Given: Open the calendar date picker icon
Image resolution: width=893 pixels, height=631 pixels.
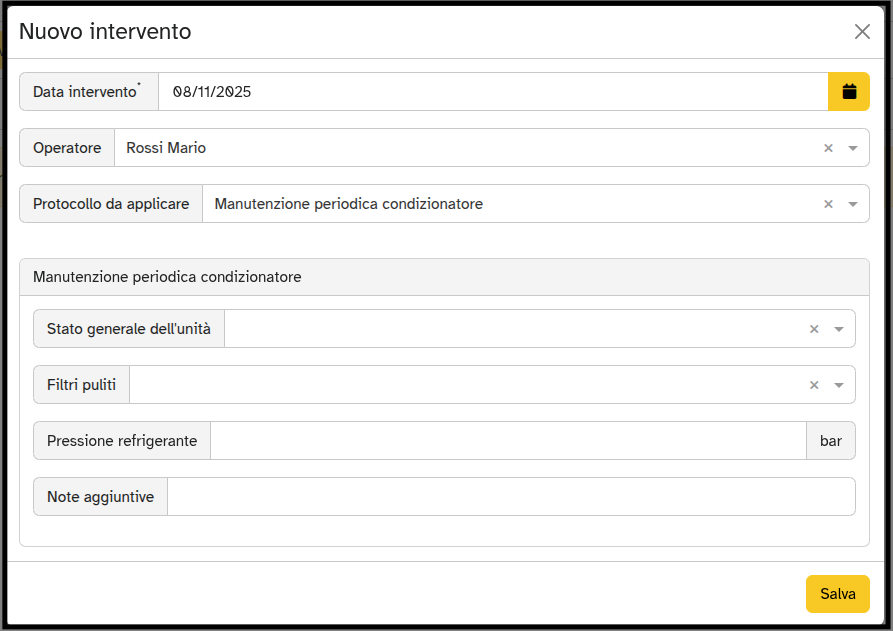Looking at the screenshot, I should click(x=848, y=91).
